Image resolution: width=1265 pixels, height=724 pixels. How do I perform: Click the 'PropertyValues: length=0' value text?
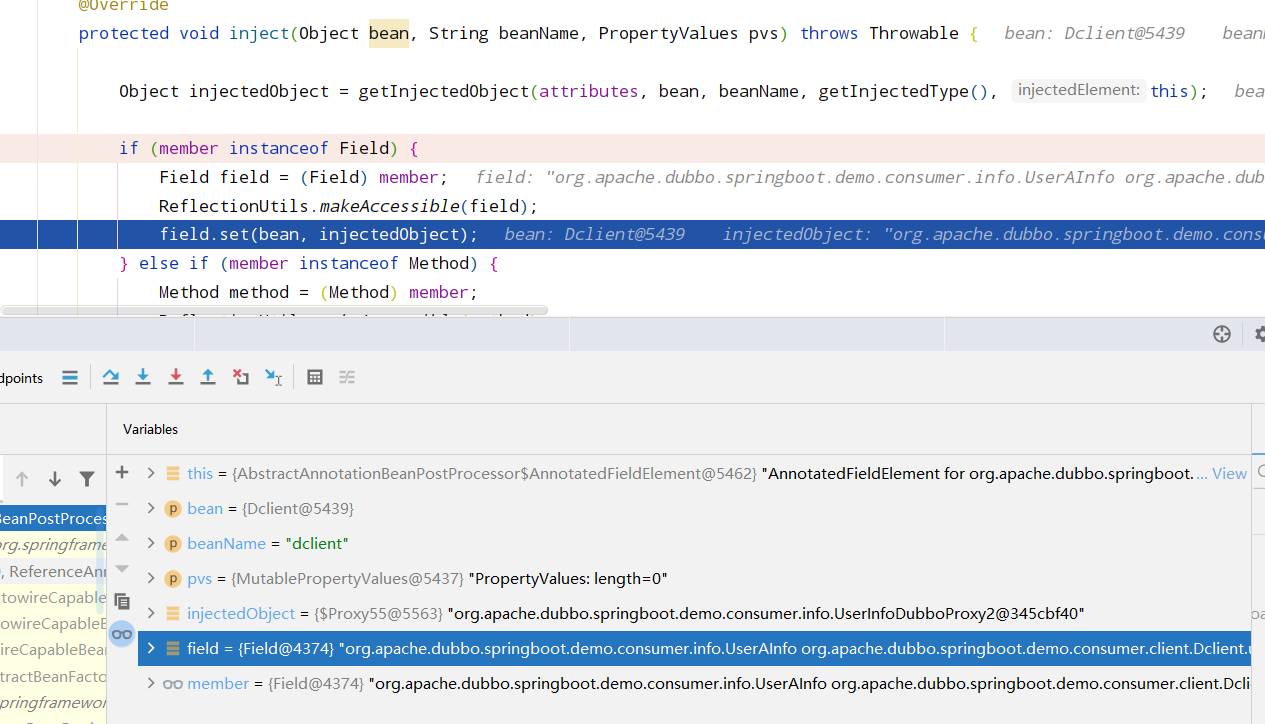(569, 578)
